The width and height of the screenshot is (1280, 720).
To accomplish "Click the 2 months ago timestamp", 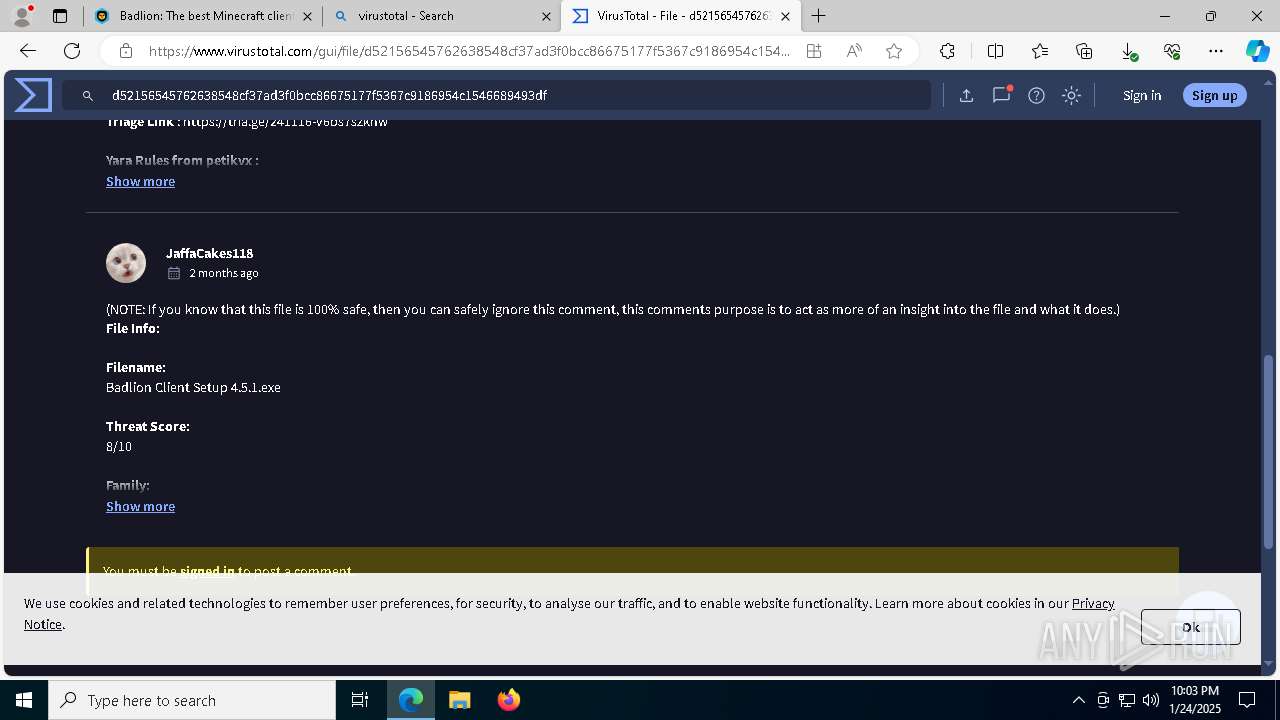I will point(224,273).
